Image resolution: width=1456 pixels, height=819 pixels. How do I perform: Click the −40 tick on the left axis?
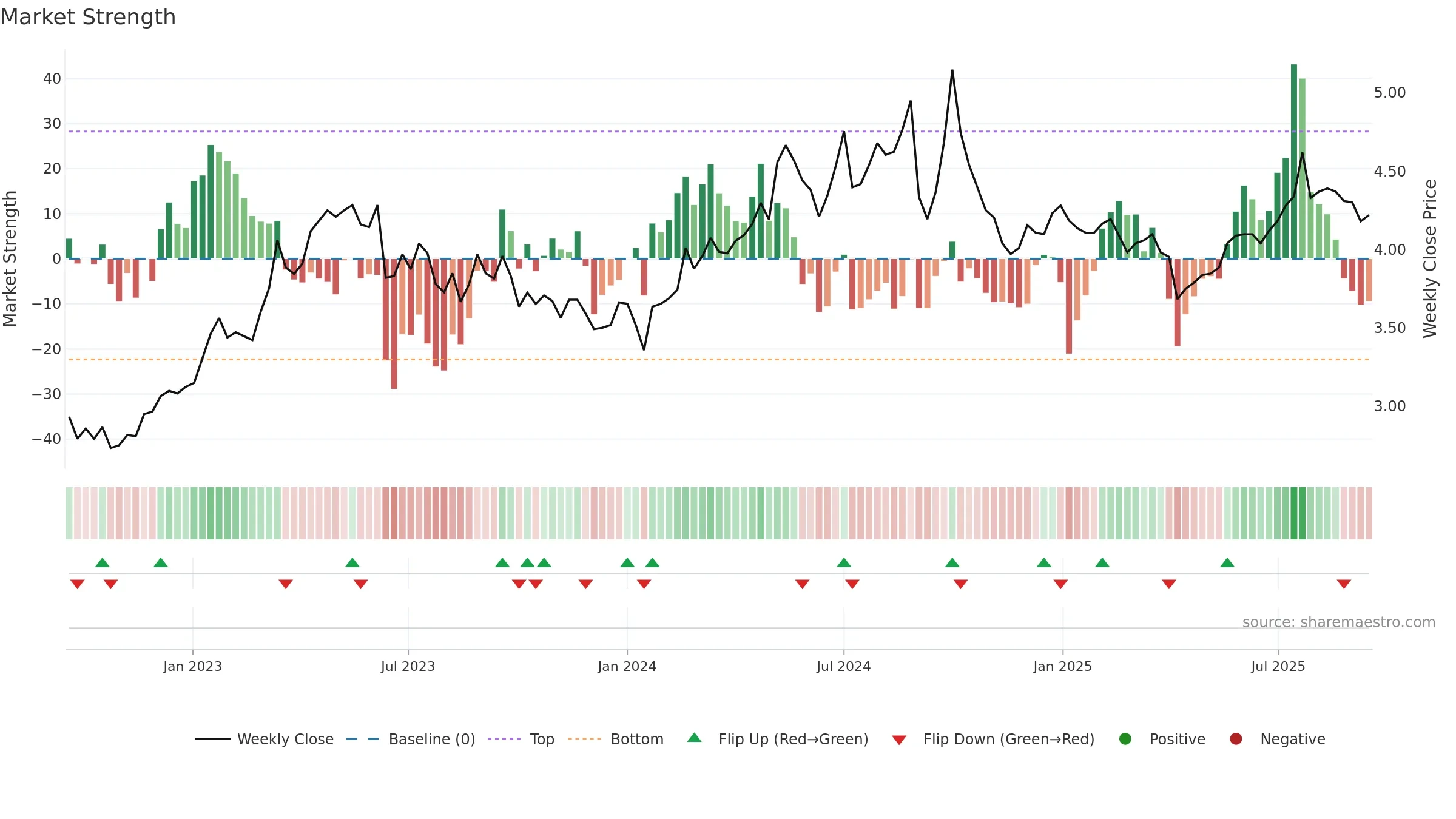[47, 439]
